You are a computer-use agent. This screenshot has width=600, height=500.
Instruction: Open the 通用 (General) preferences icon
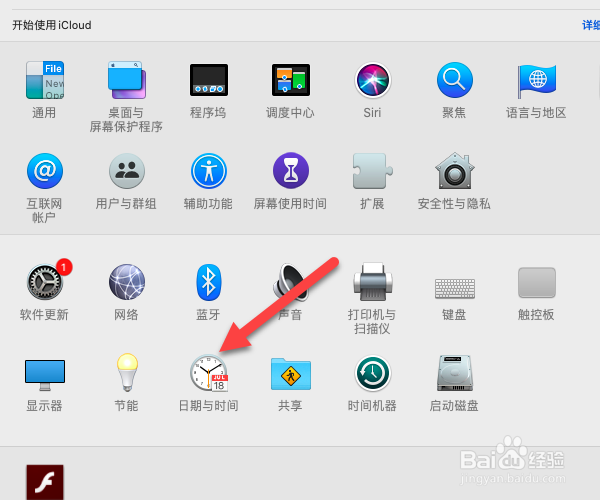coord(45,80)
